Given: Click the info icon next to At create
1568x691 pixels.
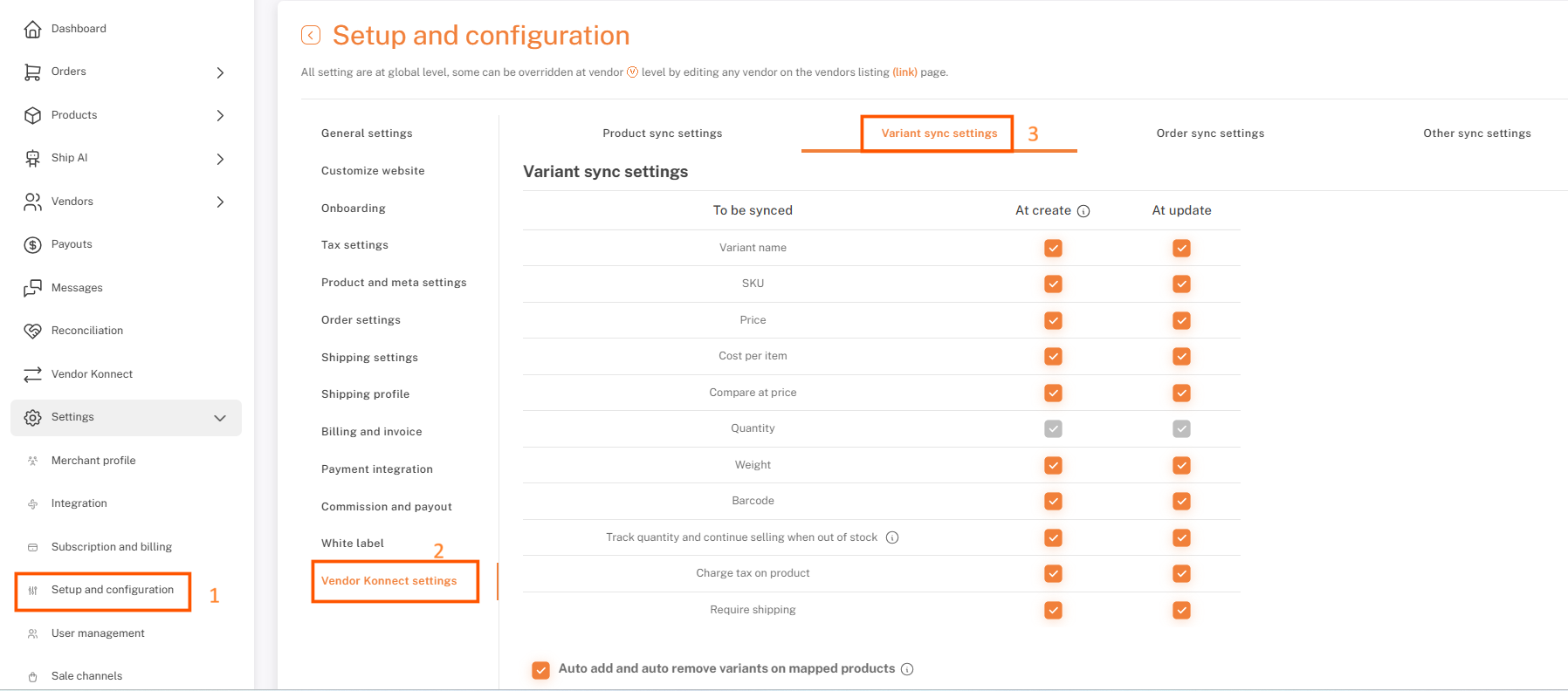Looking at the screenshot, I should [x=1083, y=211].
